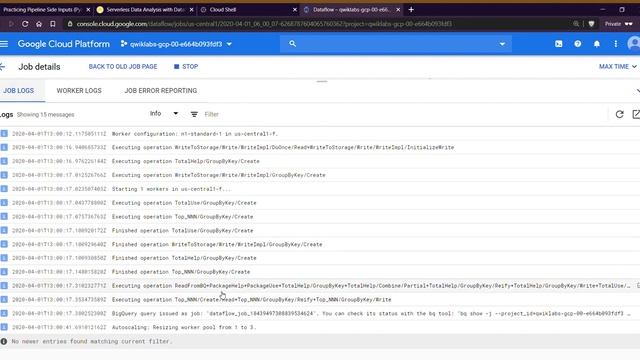The height and width of the screenshot is (360, 640).
Task: Refresh the job logs list
Action: tap(619, 114)
